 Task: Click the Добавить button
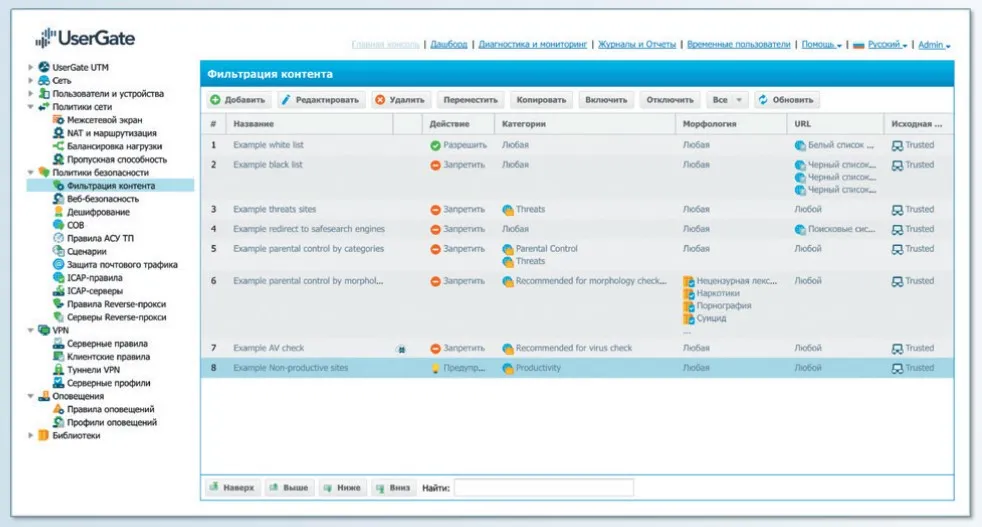point(238,100)
